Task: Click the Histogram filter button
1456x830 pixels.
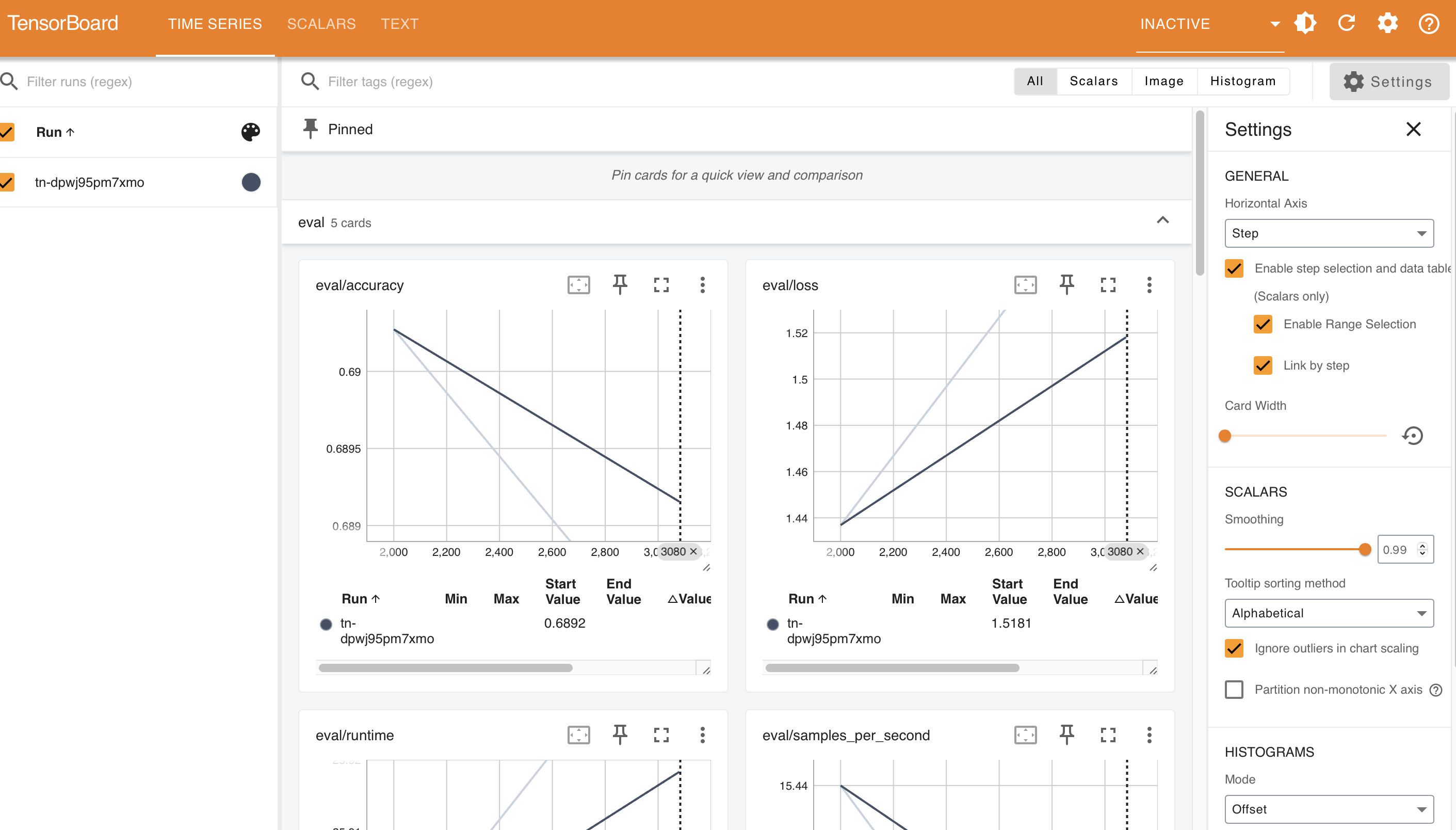Action: tap(1242, 82)
